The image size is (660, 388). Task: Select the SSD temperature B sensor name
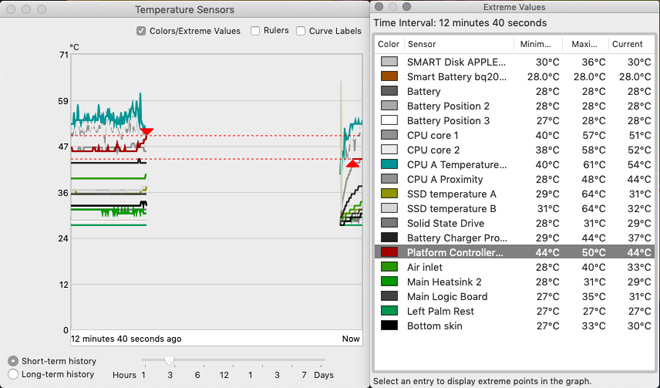point(452,209)
